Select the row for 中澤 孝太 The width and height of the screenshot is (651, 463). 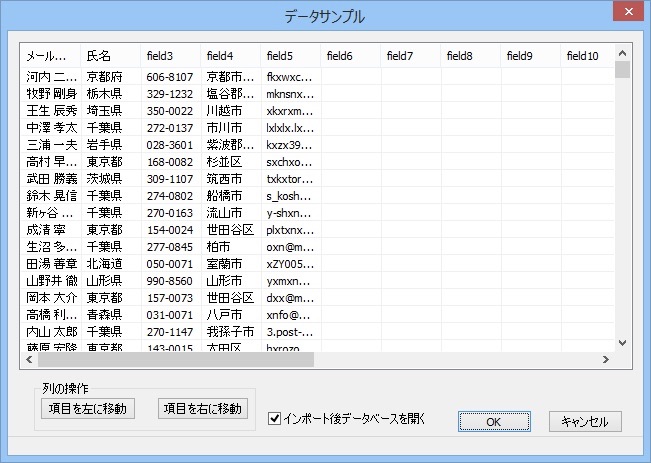pyautogui.click(x=50, y=128)
